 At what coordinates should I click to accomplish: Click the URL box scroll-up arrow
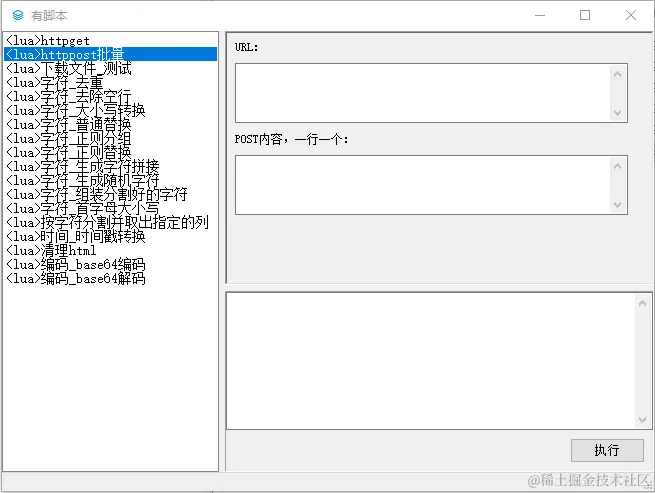618,74
